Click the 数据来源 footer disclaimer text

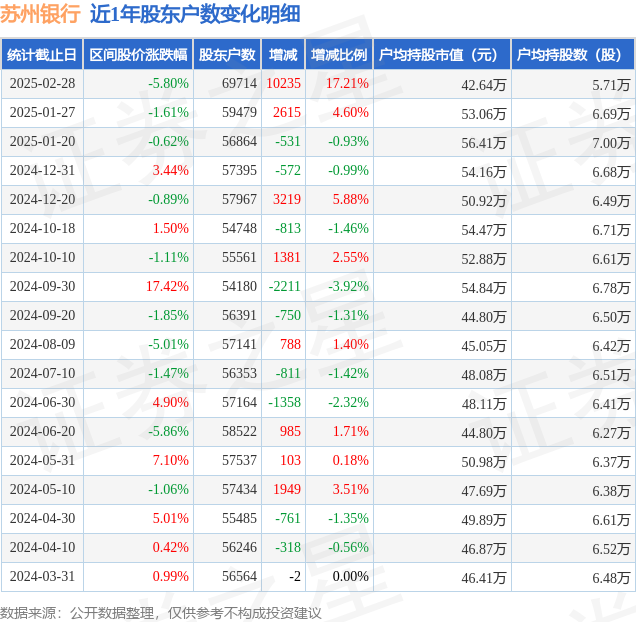(x=161, y=612)
